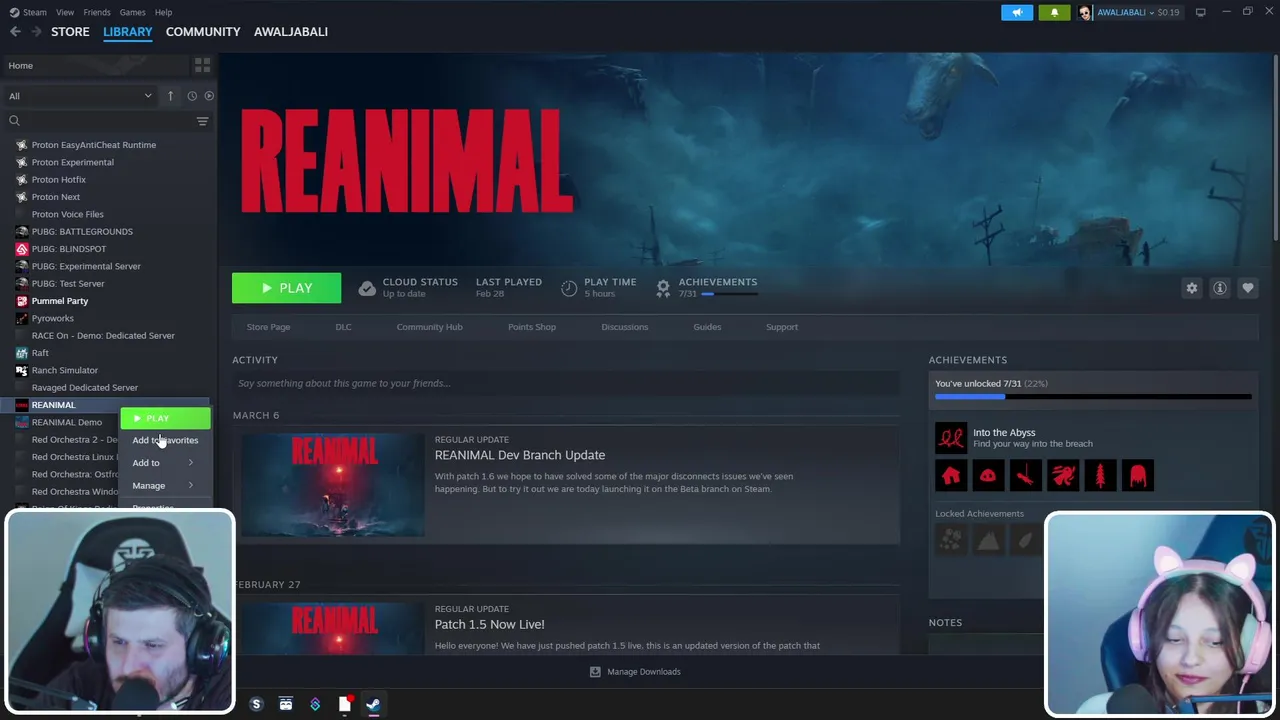Screen dimensions: 1280x720
Task: Click the activity status input field
Action: tap(566, 383)
